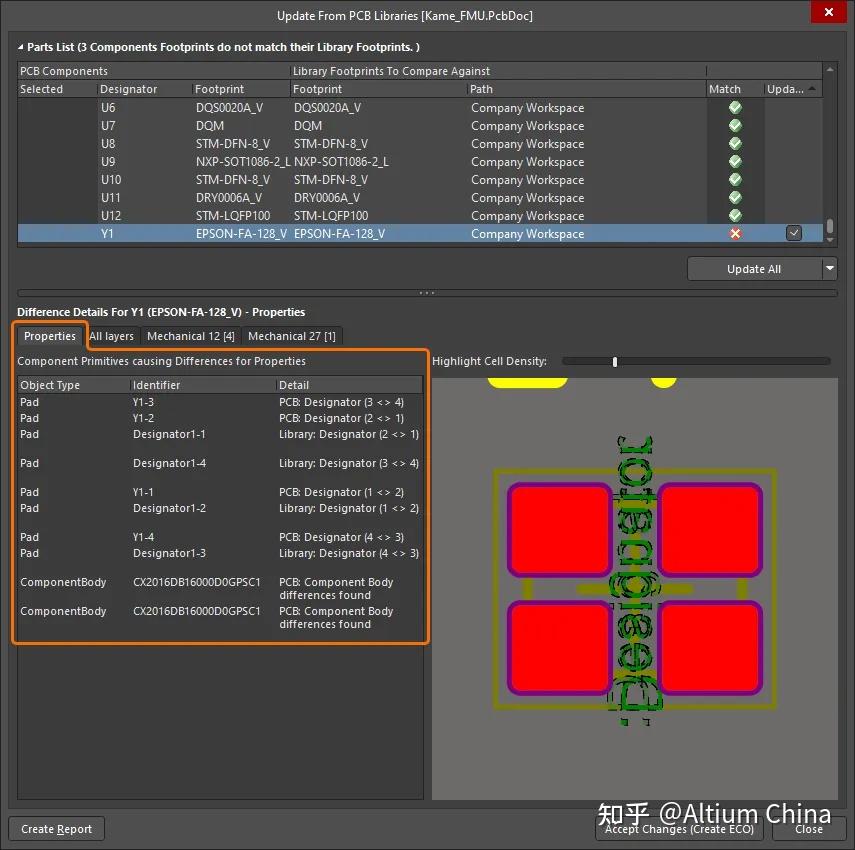This screenshot has width=855, height=850.
Task: Uncheck Y1's update checkbox
Action: tap(793, 232)
